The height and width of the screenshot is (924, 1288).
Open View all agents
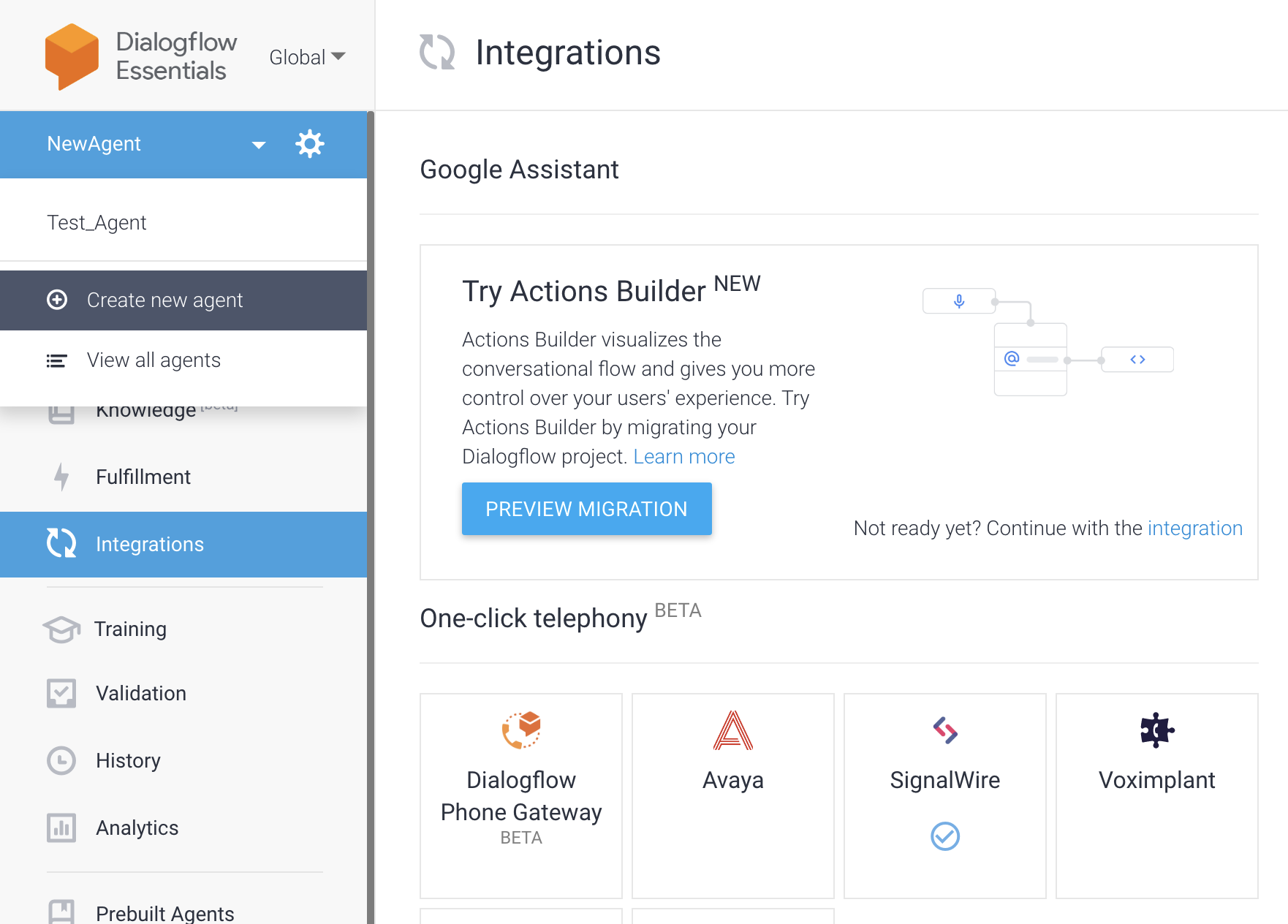pos(154,360)
